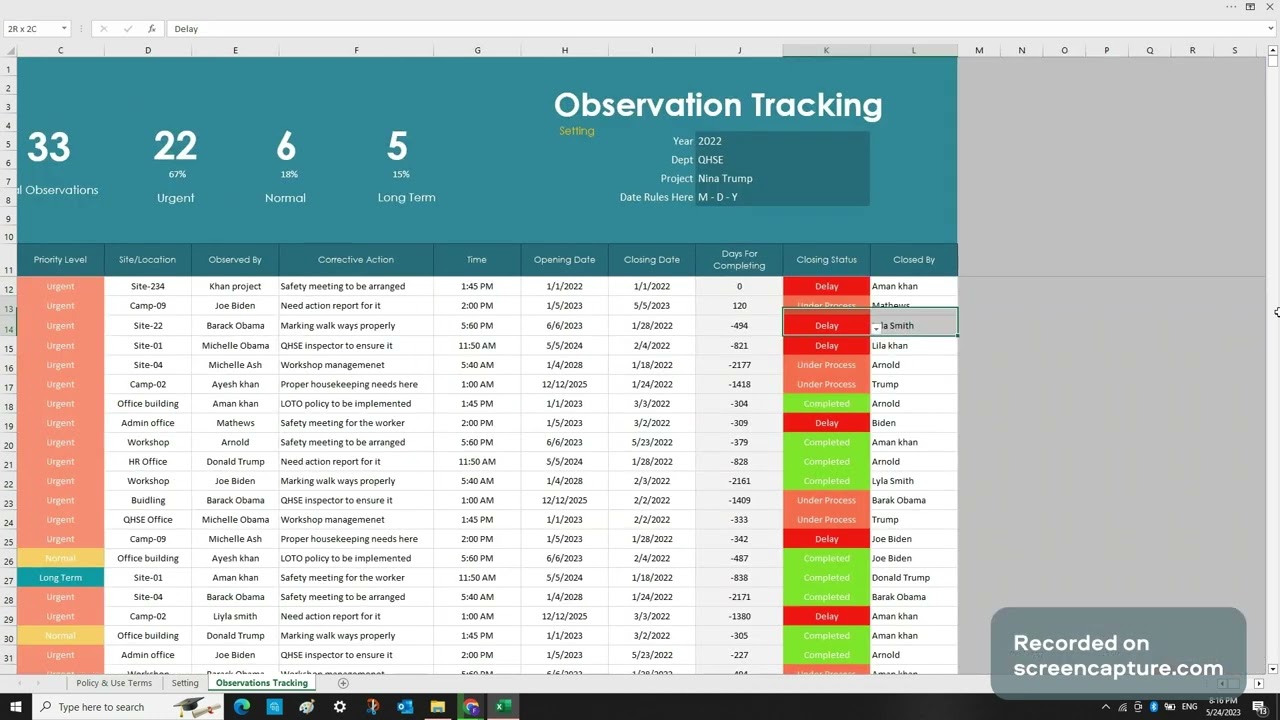The image size is (1280, 720).
Task: Click the Closing Status column header
Action: pyautogui.click(x=827, y=260)
